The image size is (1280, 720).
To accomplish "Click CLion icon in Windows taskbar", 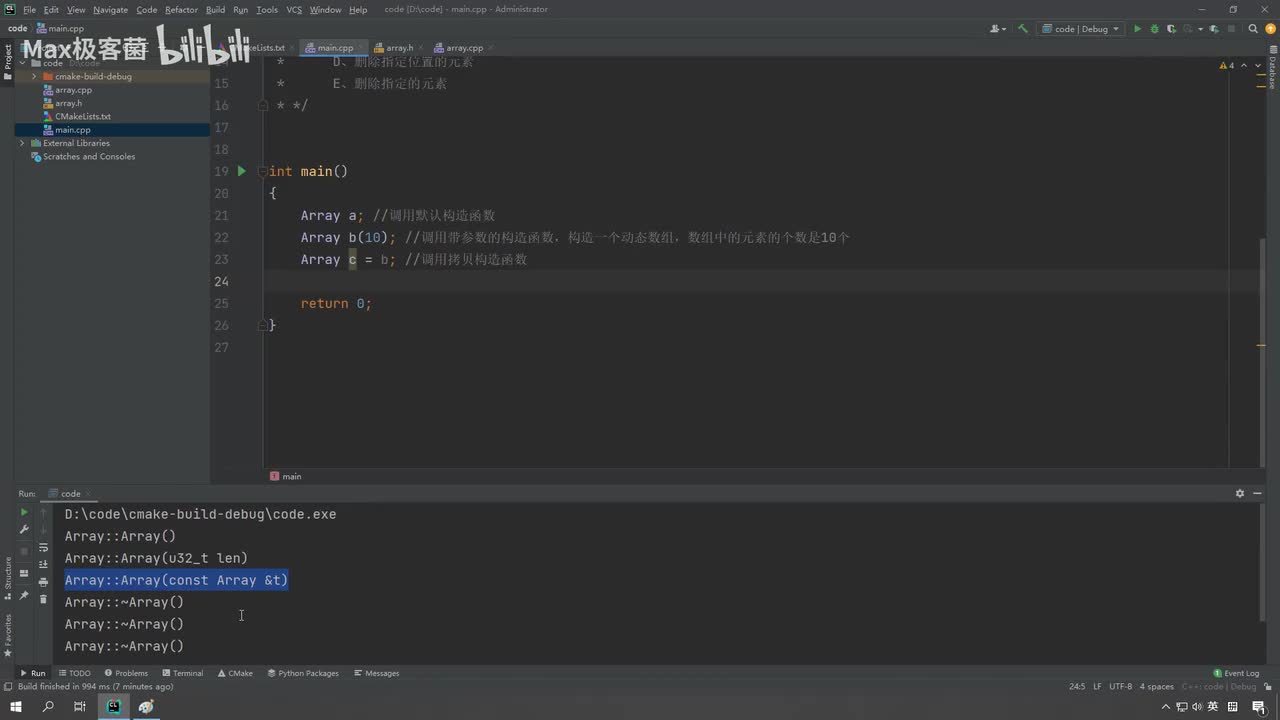I will point(113,707).
